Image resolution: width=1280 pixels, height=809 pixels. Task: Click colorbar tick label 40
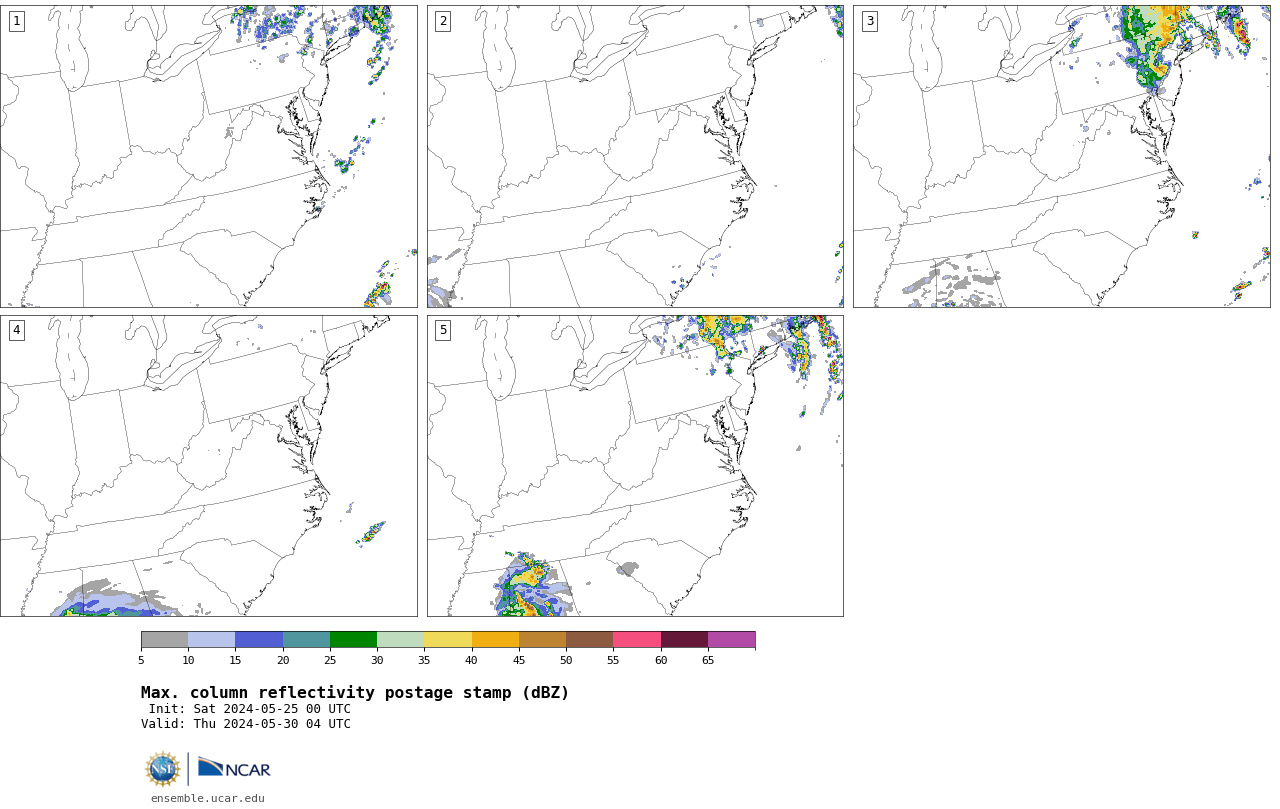472,660
